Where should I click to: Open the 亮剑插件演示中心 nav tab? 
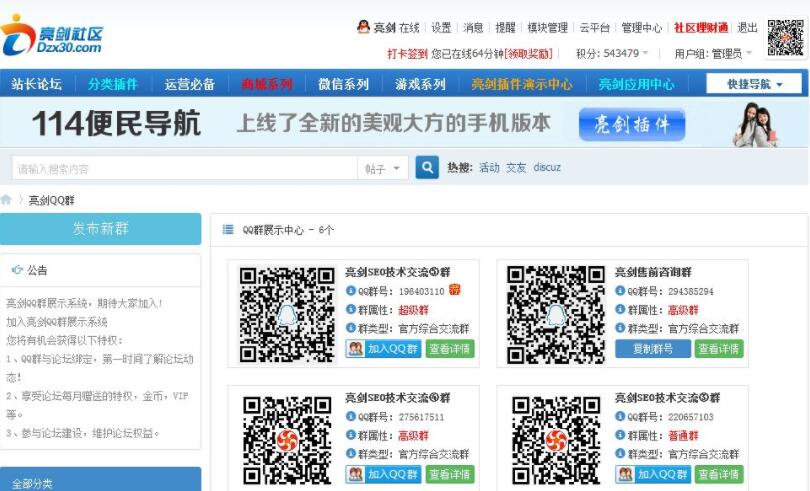point(522,84)
